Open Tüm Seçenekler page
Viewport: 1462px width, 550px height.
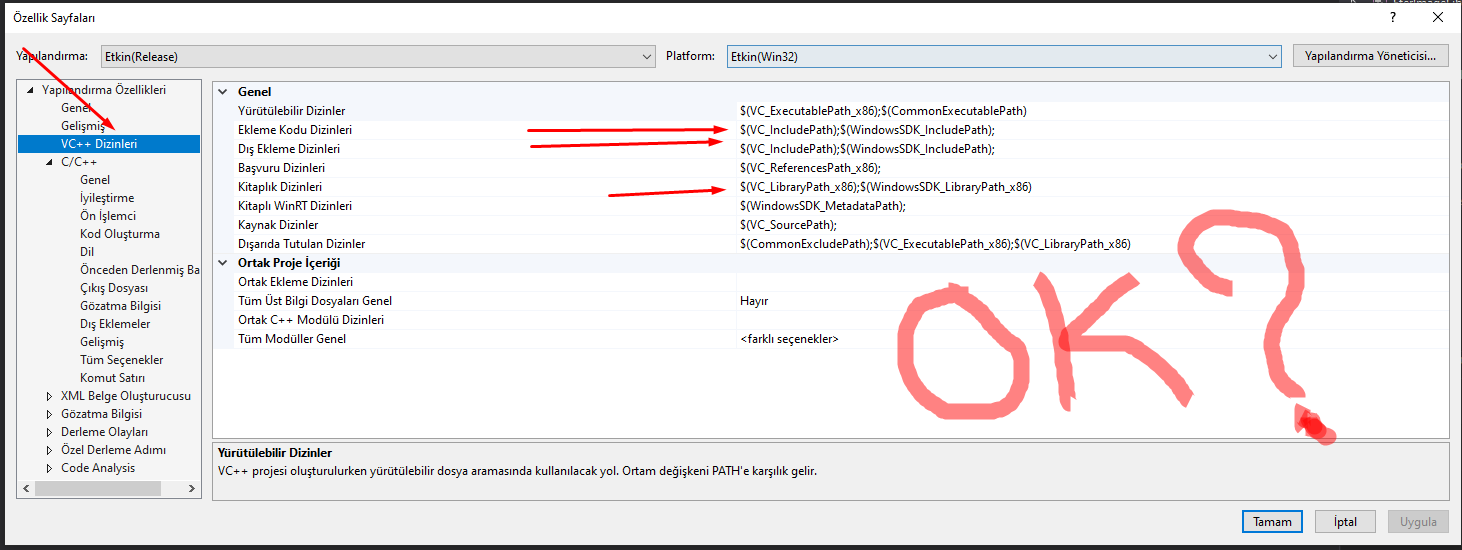(x=121, y=360)
